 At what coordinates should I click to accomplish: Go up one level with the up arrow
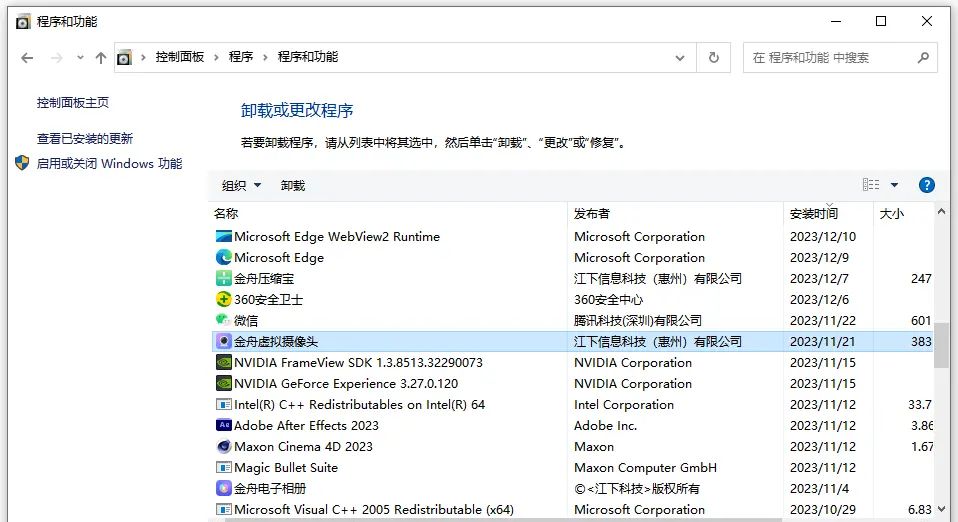point(101,58)
